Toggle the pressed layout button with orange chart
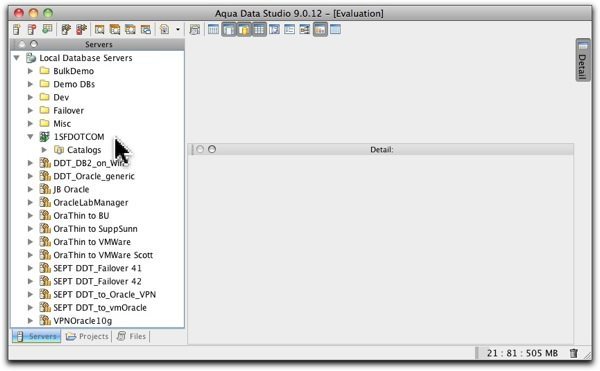The height and width of the screenshot is (371, 600). [x=320, y=29]
